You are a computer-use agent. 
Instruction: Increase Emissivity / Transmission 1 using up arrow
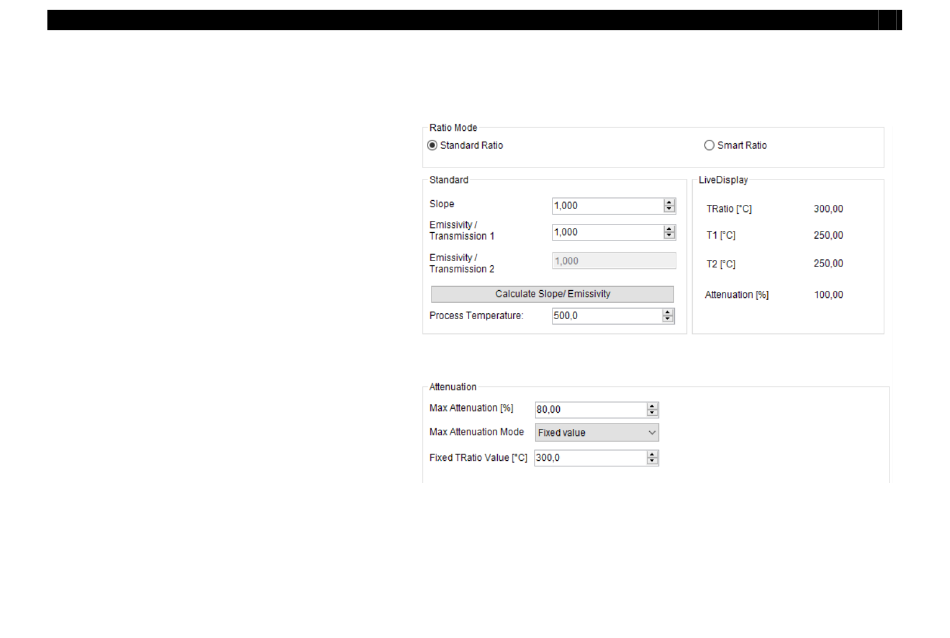coord(669,228)
